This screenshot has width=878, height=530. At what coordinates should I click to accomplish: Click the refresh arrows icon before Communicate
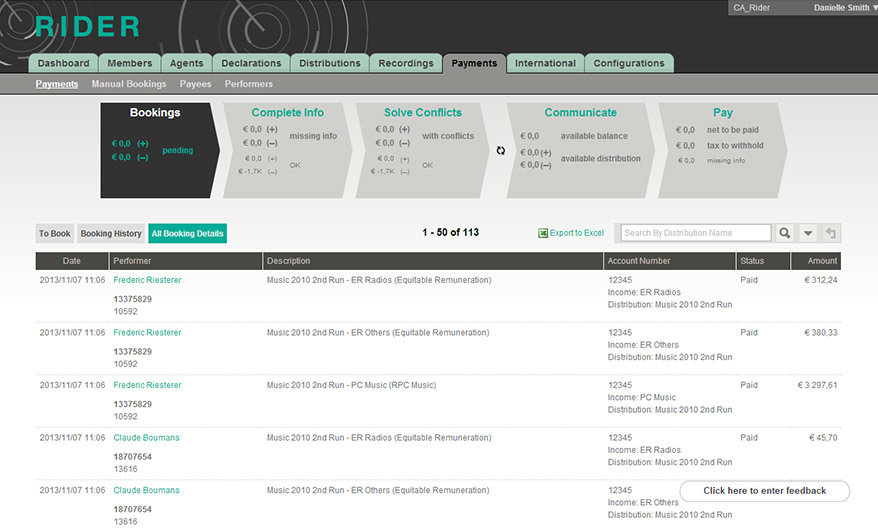pos(501,151)
